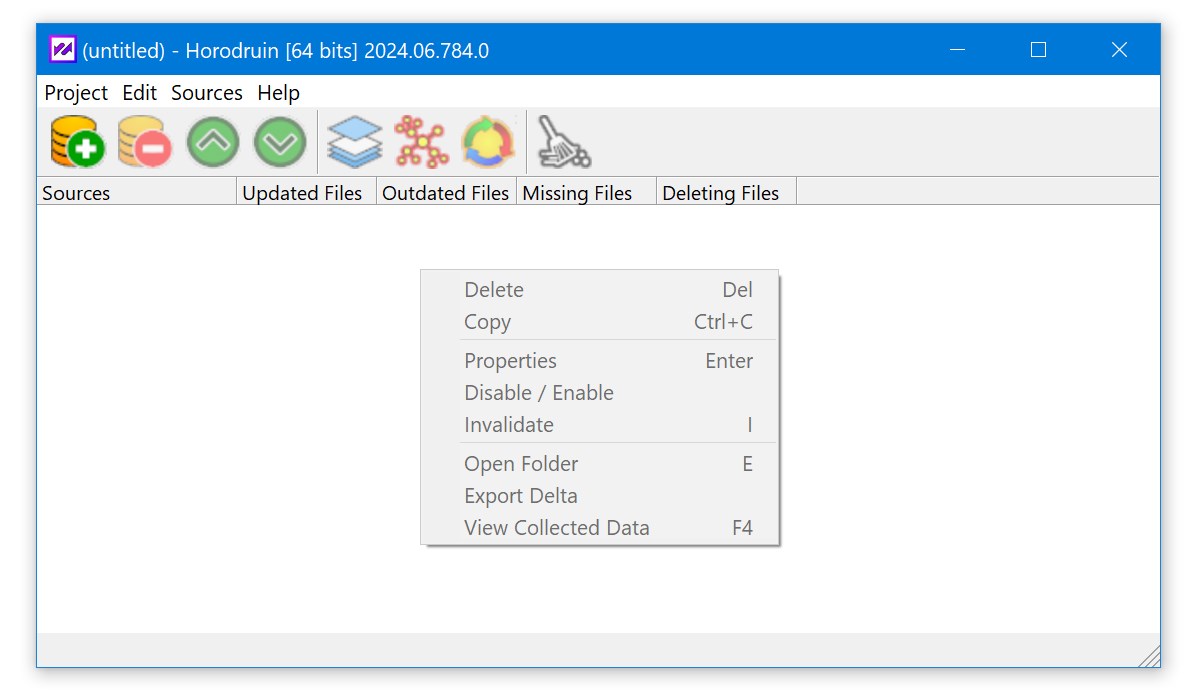Click the blue stacked layers icon
1189x700 pixels.
point(355,142)
